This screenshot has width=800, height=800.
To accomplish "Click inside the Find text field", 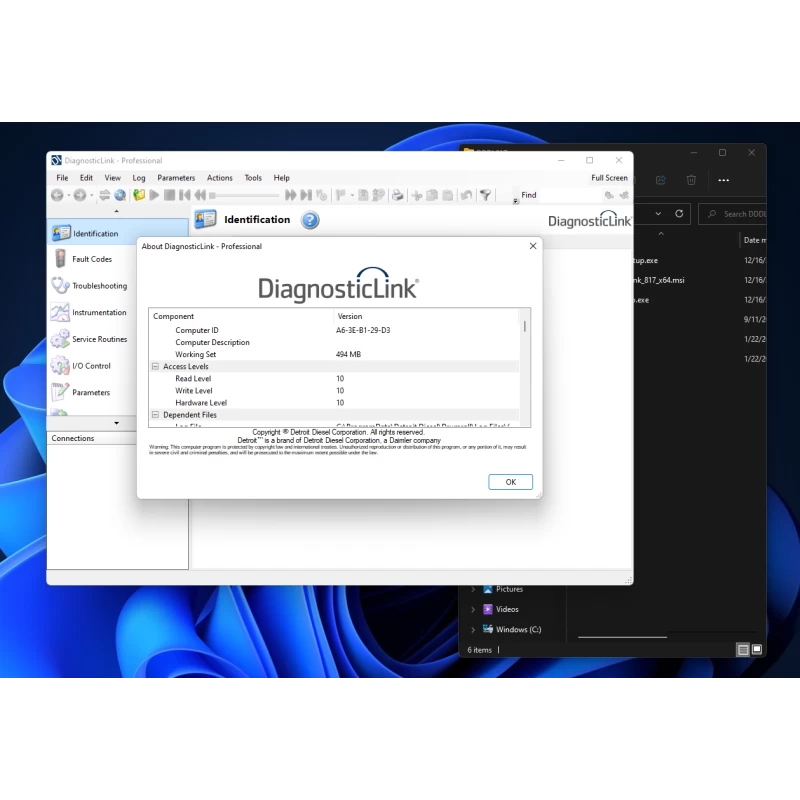I will [570, 195].
